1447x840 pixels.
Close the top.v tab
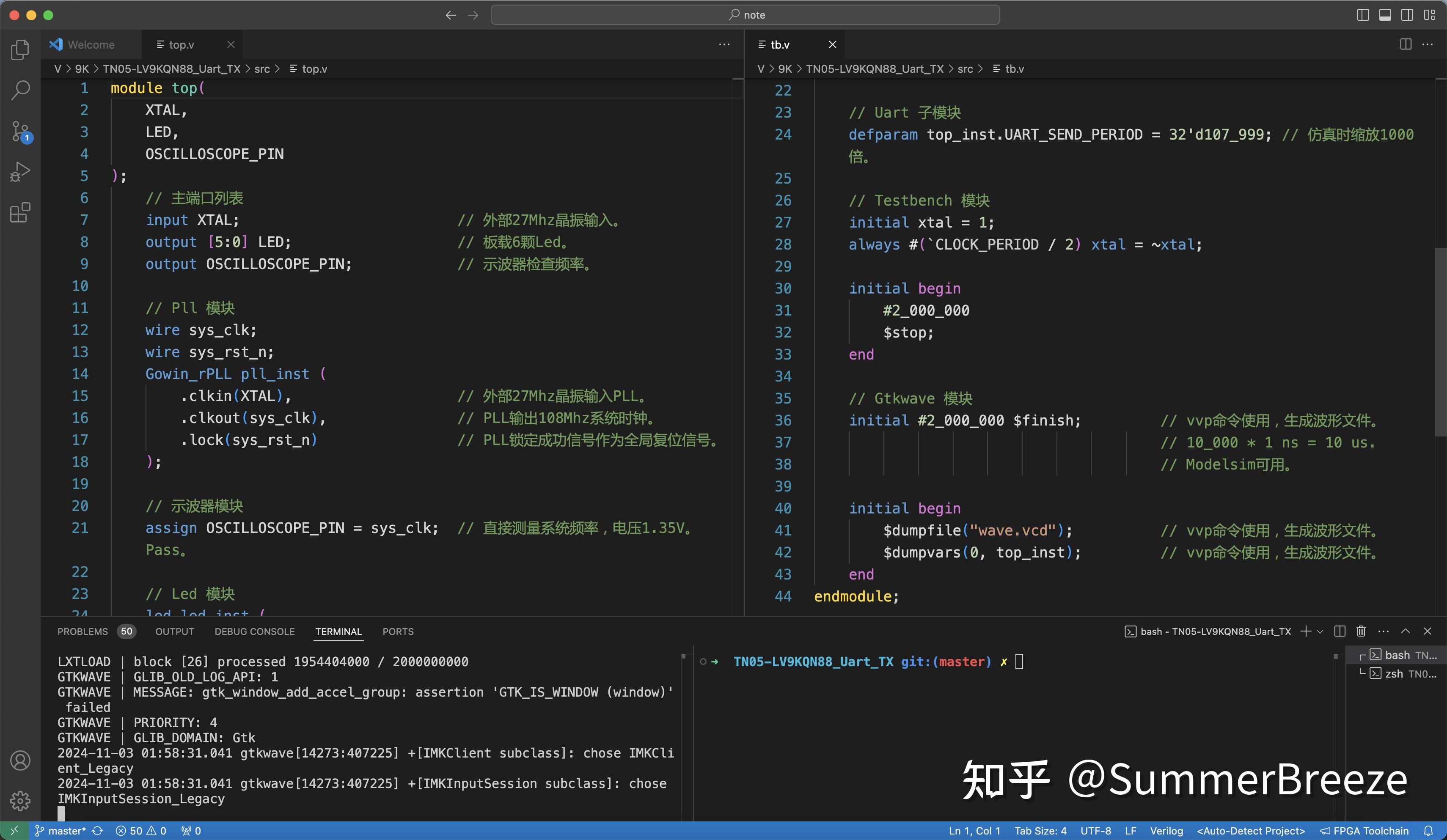(x=231, y=44)
